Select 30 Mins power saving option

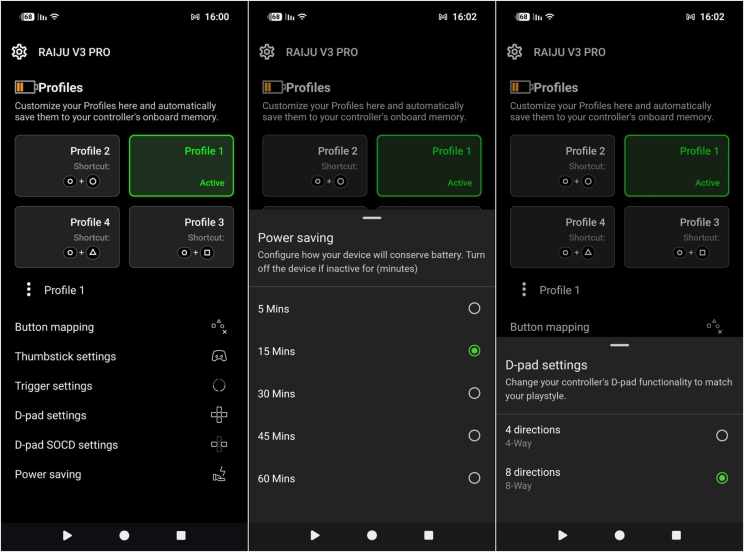(372, 393)
